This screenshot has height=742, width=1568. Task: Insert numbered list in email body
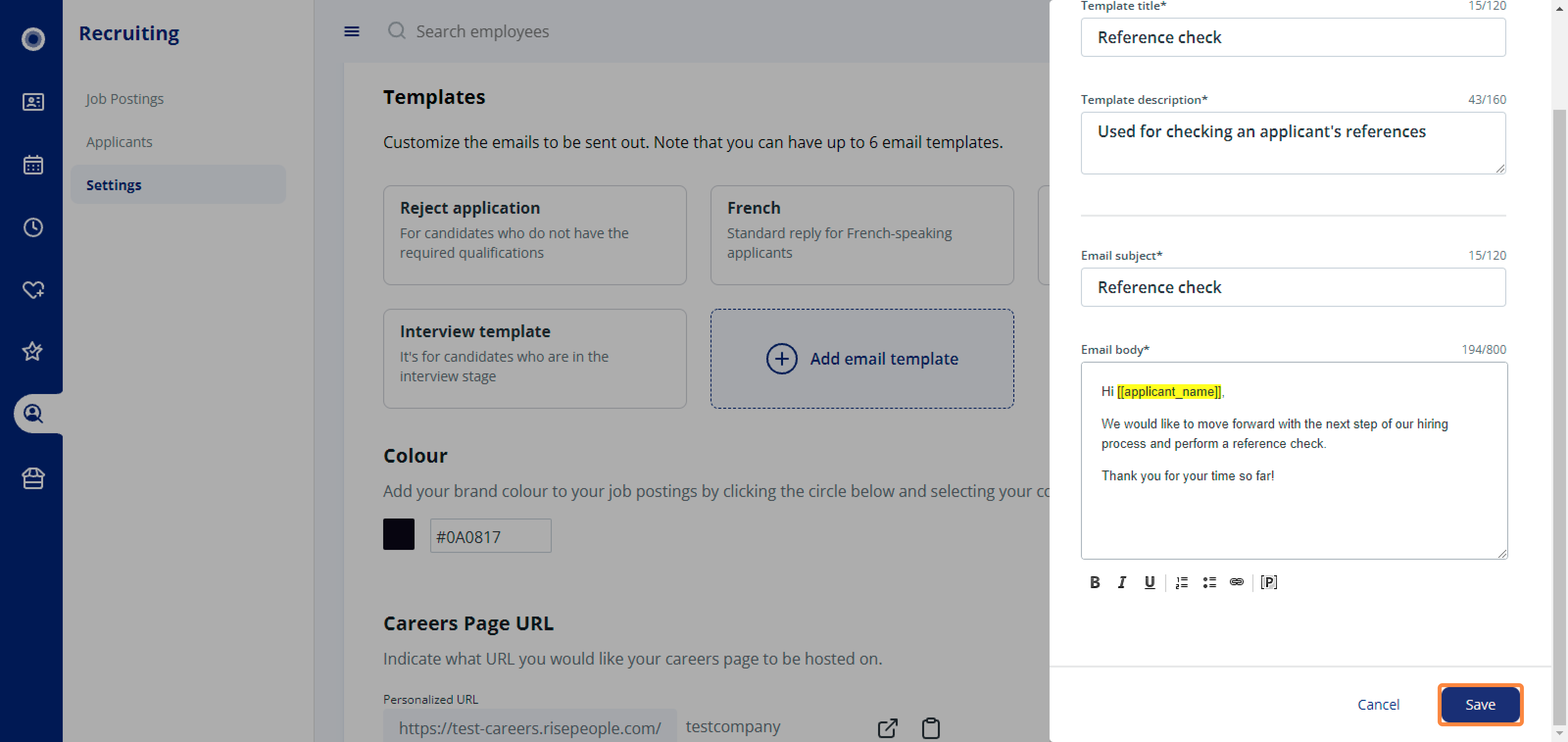[1181, 582]
